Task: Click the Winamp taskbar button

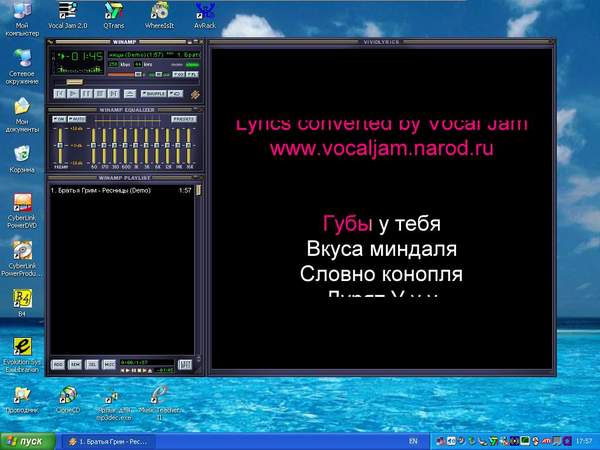Action: pos(108,442)
